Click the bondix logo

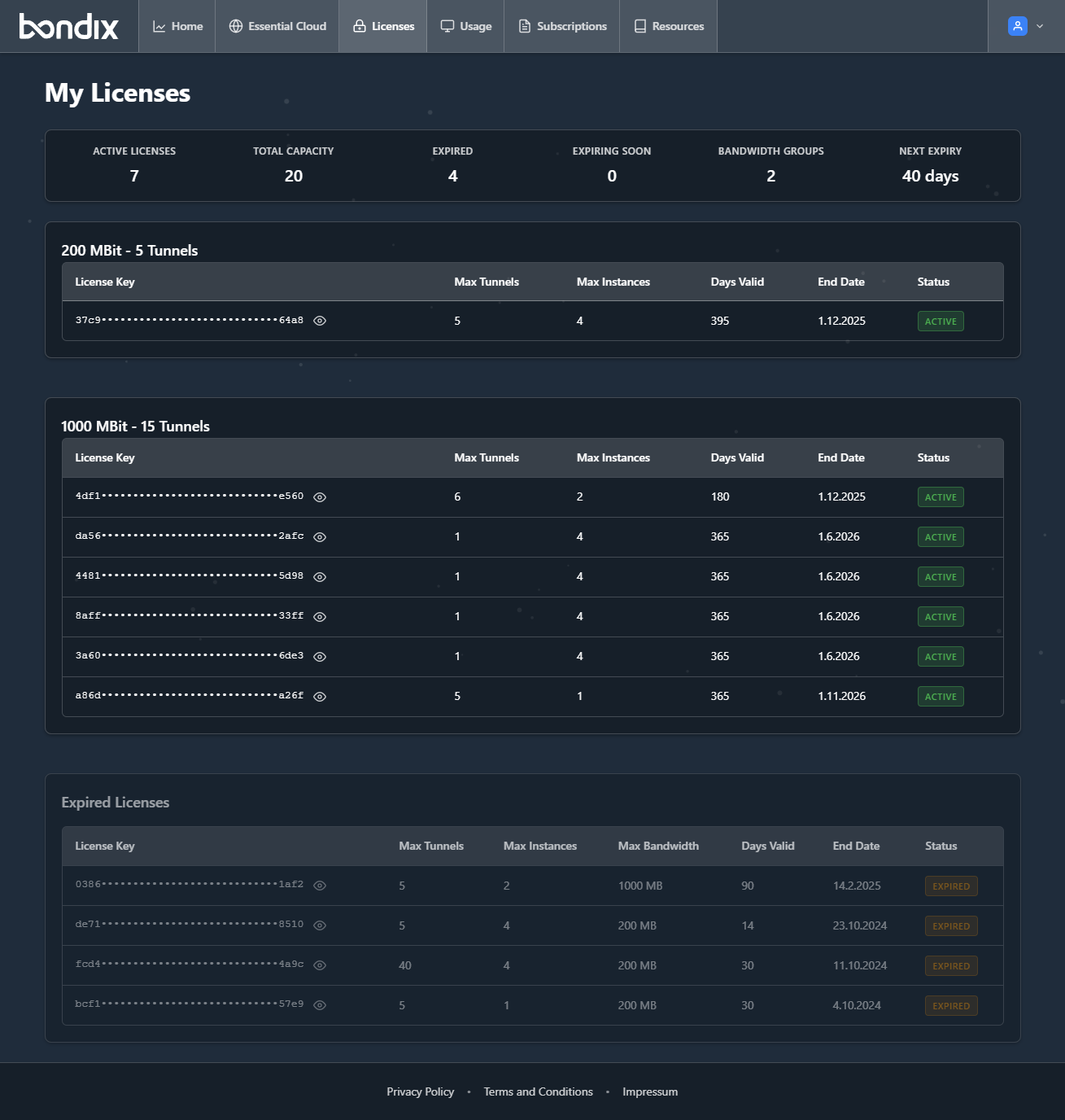[x=69, y=26]
